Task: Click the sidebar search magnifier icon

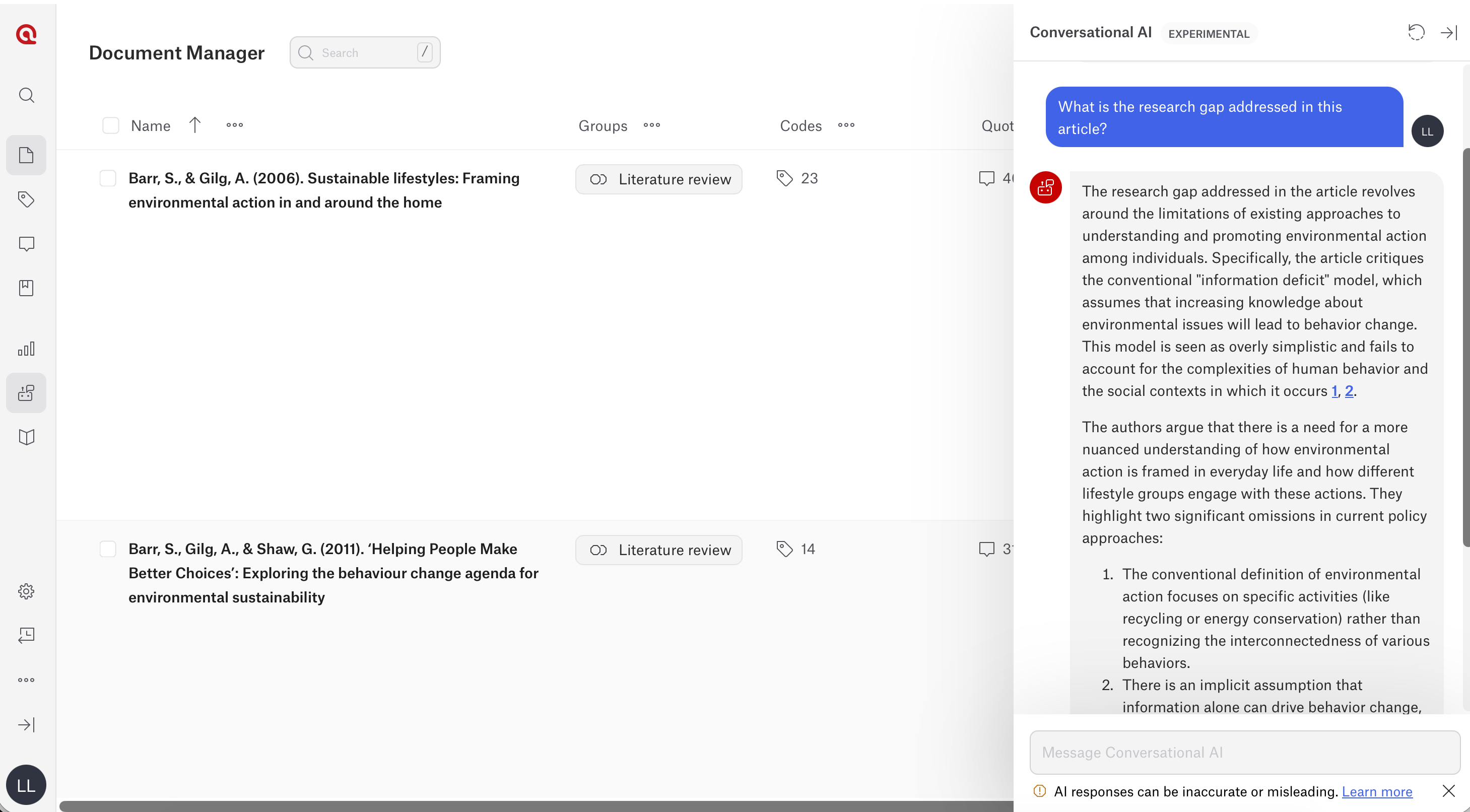Action: pos(26,95)
